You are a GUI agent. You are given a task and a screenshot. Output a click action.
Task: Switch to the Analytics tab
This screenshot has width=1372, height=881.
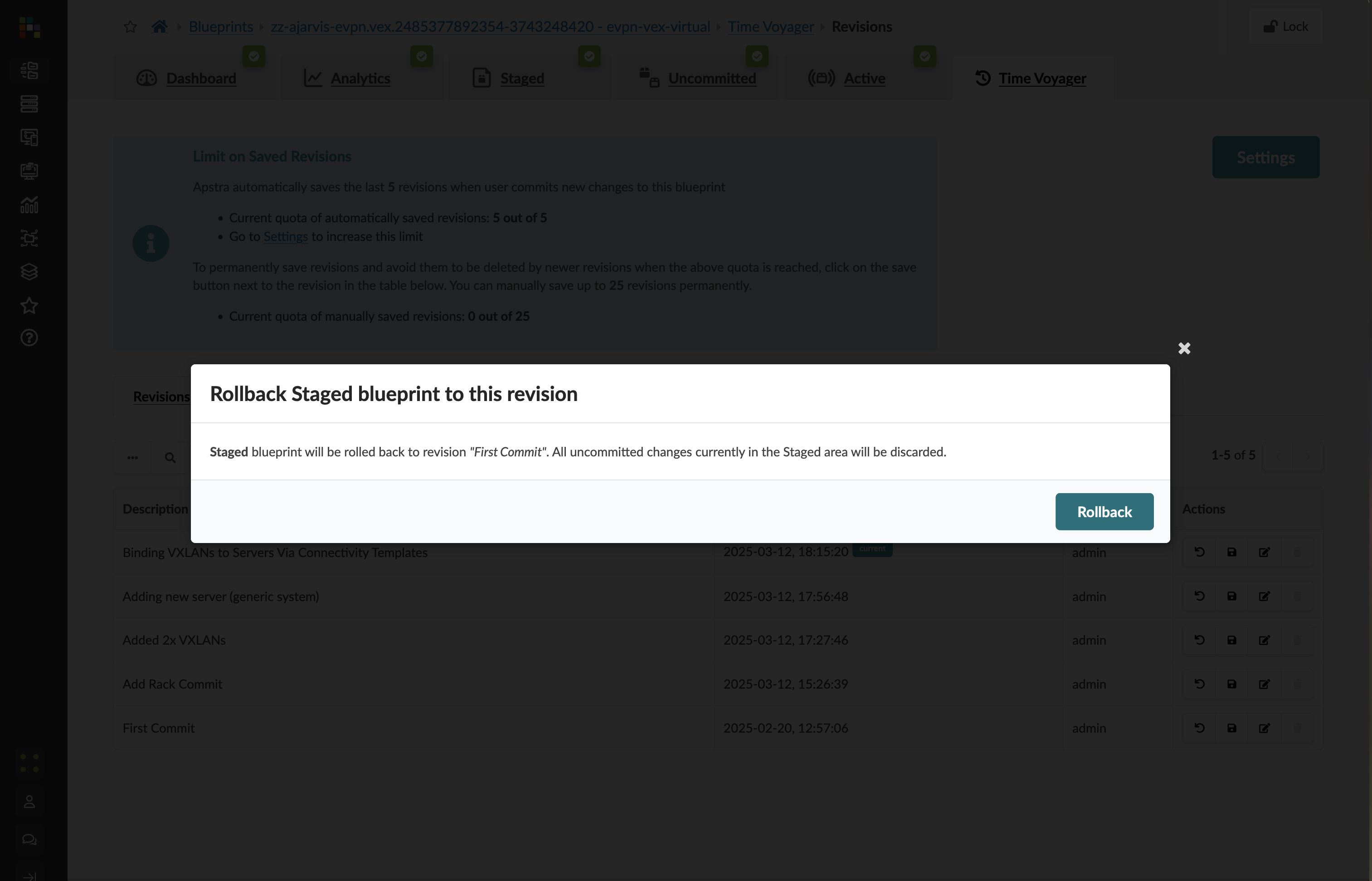pos(360,78)
